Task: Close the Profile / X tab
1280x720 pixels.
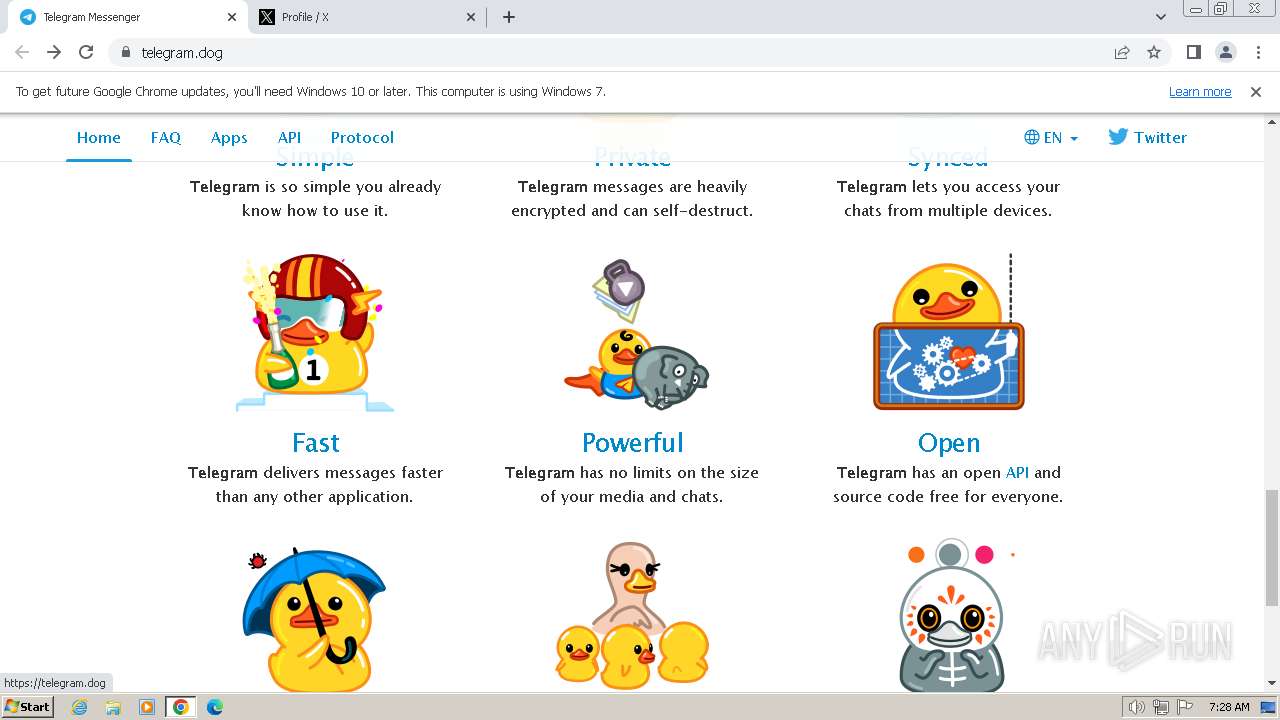Action: coord(472,17)
